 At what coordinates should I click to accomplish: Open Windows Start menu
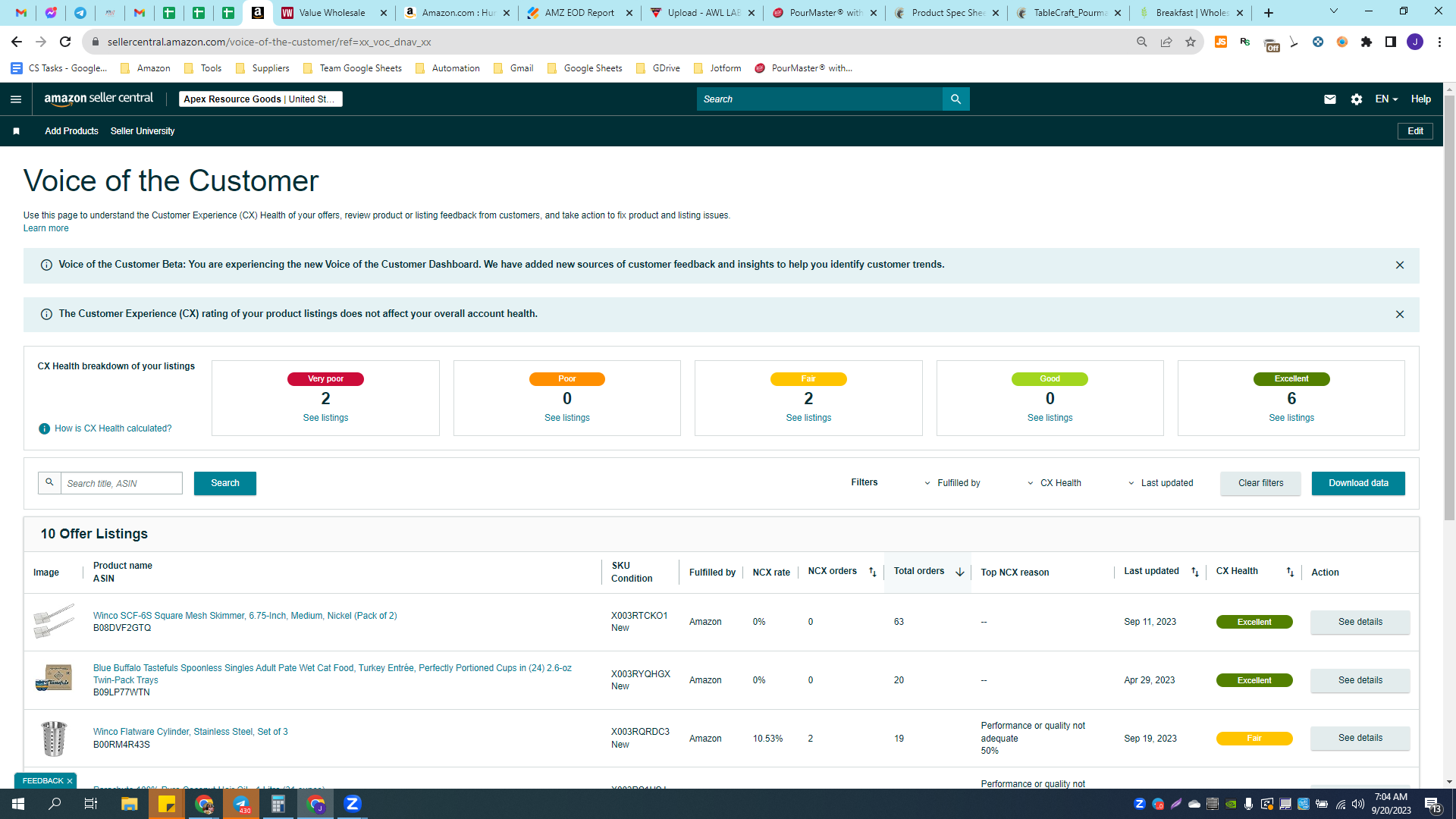pyautogui.click(x=18, y=804)
